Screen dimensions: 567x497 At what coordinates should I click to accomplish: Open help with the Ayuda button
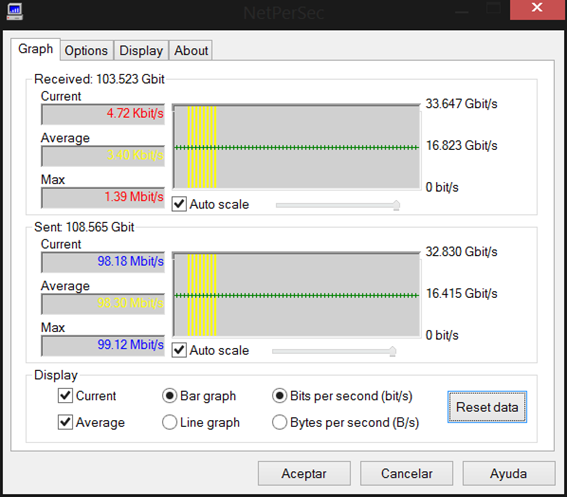(509, 473)
